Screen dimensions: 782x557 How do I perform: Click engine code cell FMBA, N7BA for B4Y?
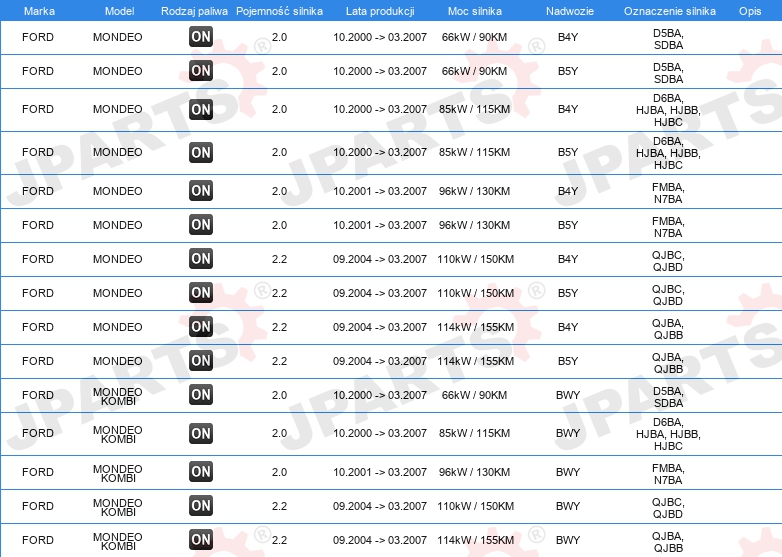tap(668, 193)
